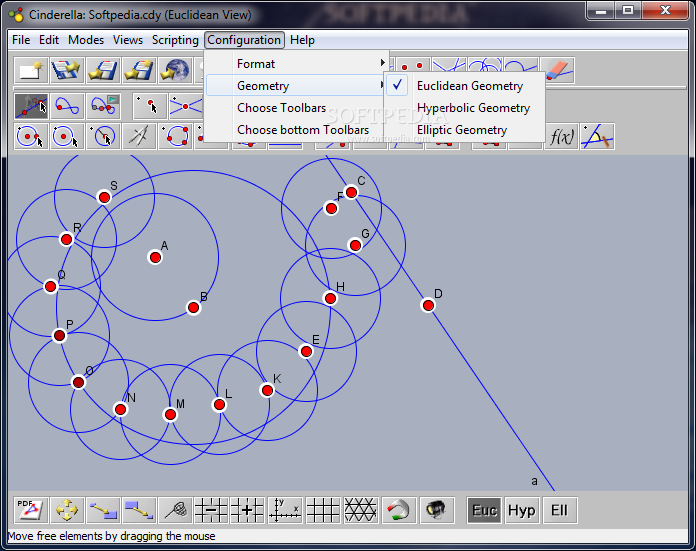The image size is (696, 551).
Task: Expand the Geometry submenu entry
Action: point(296,86)
